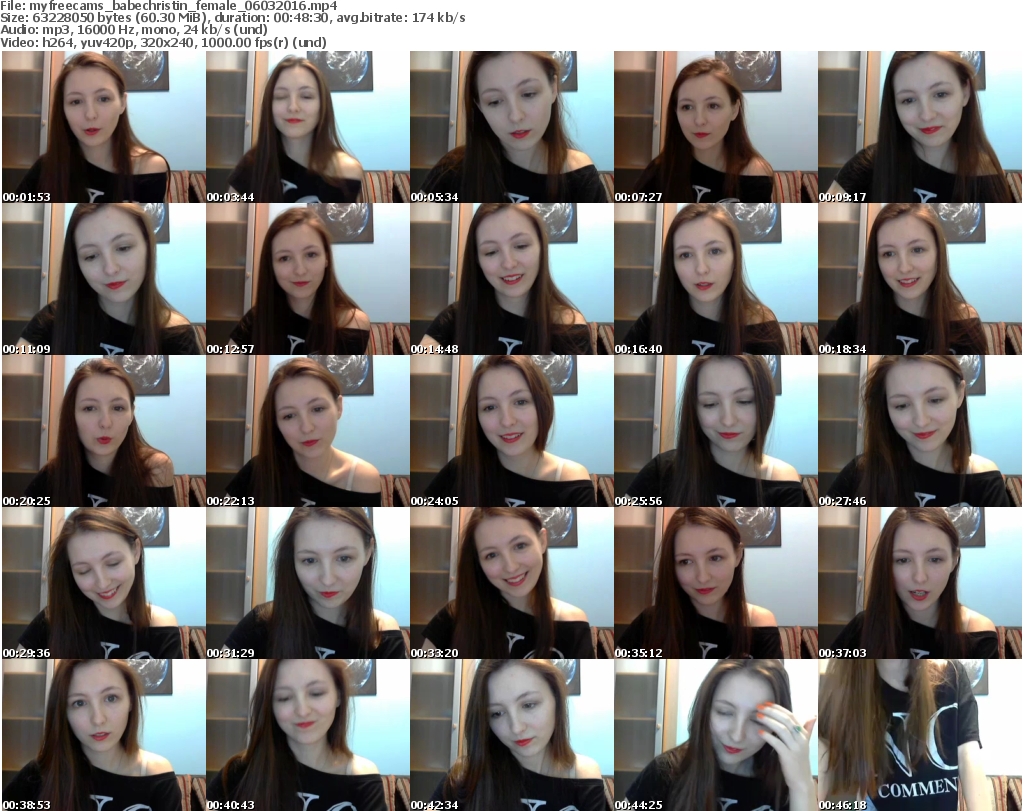1024x811 pixels.
Task: Open the frame at 00:14:48
Action: point(511,279)
